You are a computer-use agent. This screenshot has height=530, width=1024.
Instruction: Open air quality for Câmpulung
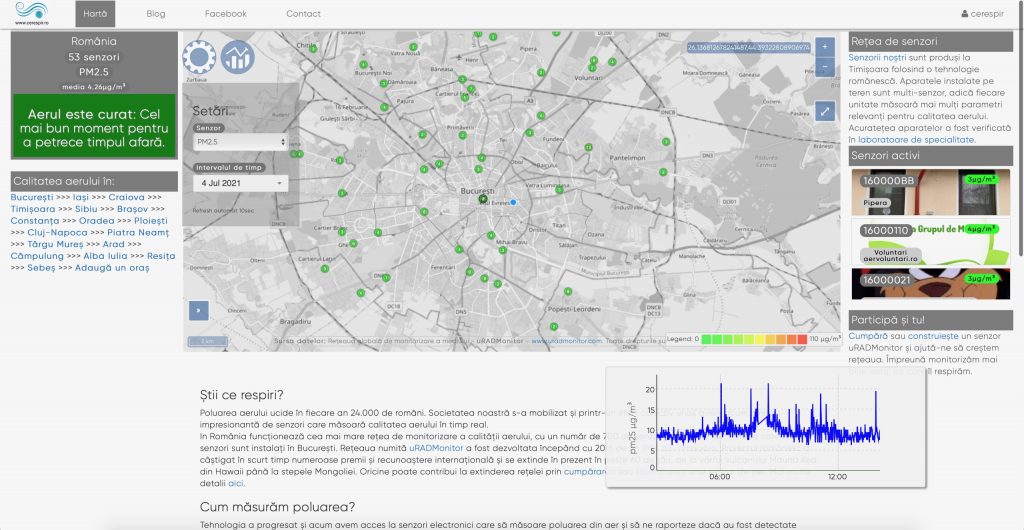pos(37,256)
